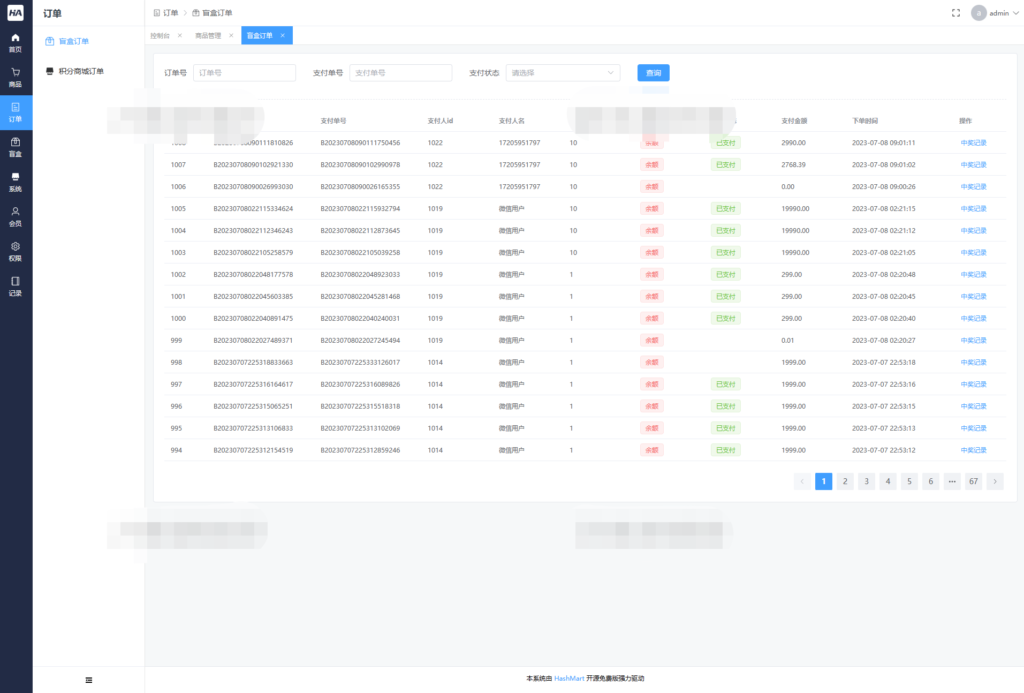The width and height of the screenshot is (1024, 693).
Task: Open the 记录 records section via sidebar icon
Action: [x=15, y=288]
